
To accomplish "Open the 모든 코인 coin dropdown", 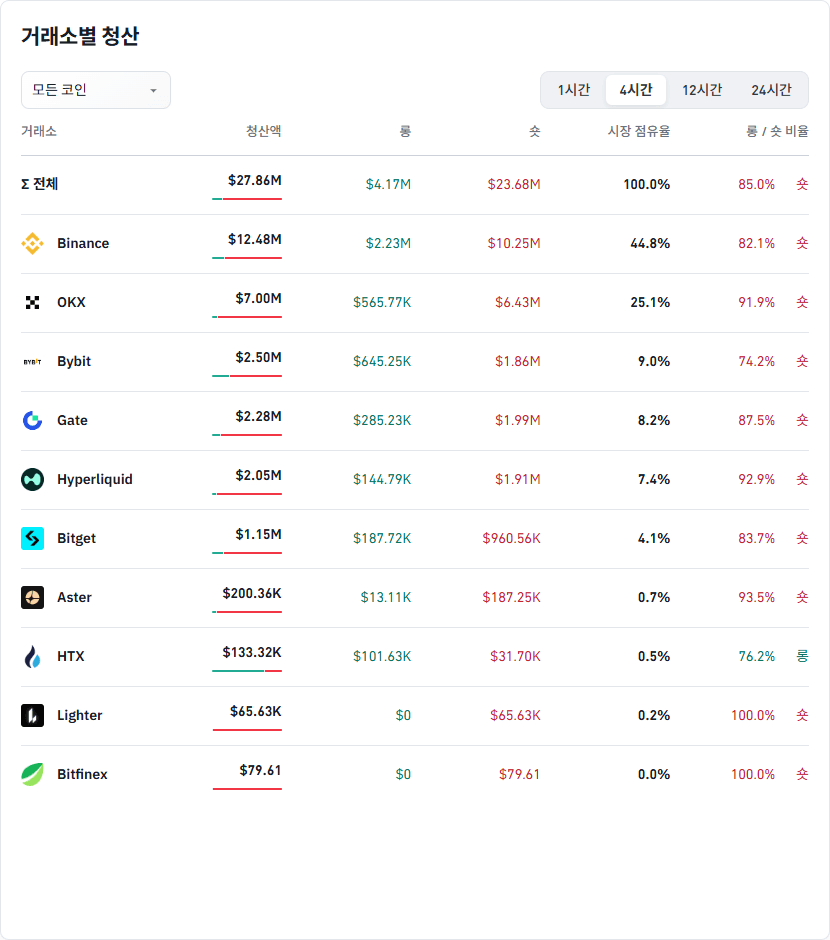I will point(96,90).
